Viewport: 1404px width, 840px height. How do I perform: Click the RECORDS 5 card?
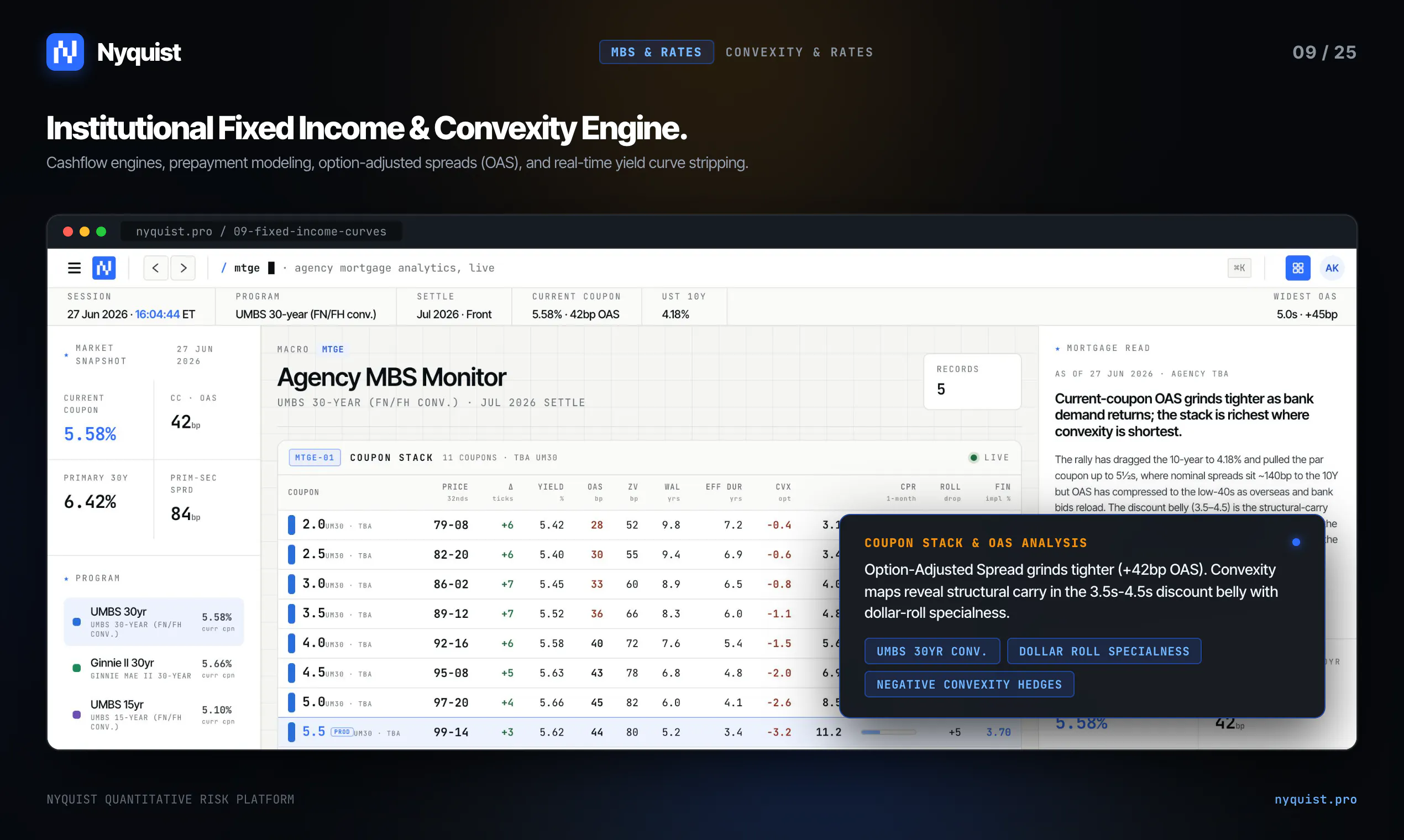(972, 381)
